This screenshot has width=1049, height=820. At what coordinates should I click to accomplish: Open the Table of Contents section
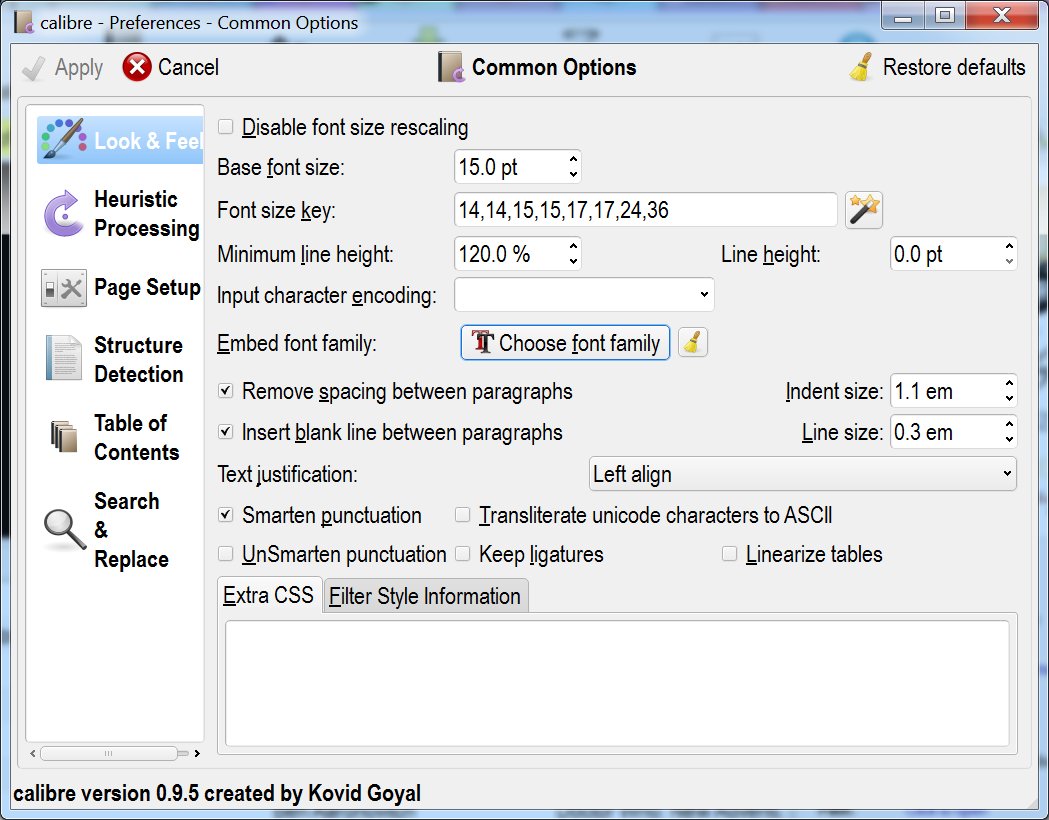tap(120, 437)
